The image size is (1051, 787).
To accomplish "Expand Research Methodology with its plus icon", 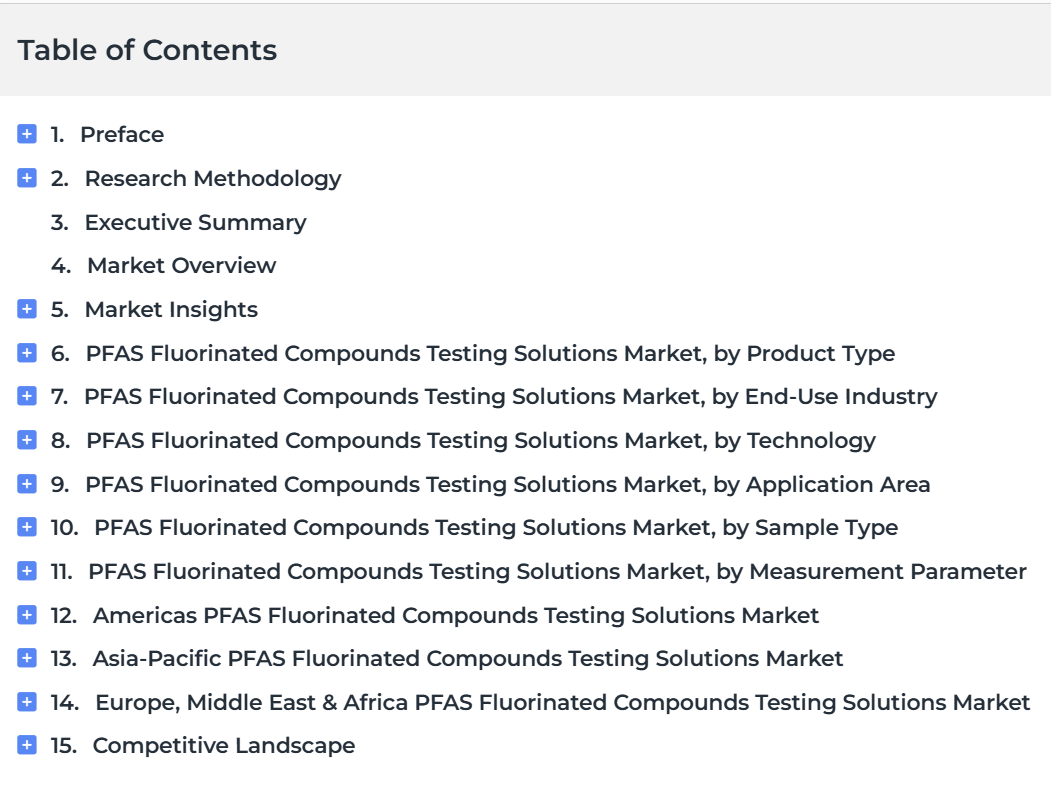I will pos(27,178).
